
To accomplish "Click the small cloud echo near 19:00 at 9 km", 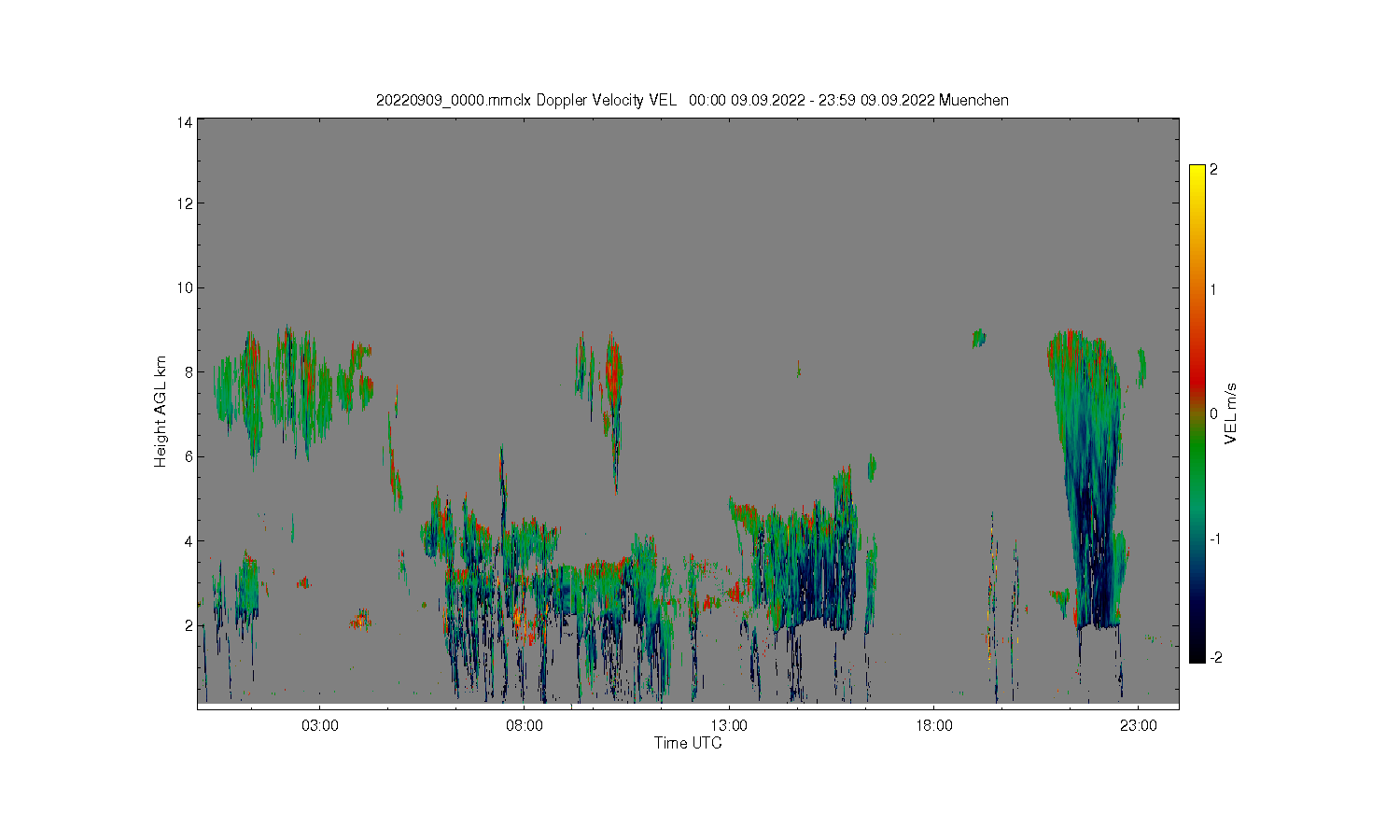I will 978,338.
